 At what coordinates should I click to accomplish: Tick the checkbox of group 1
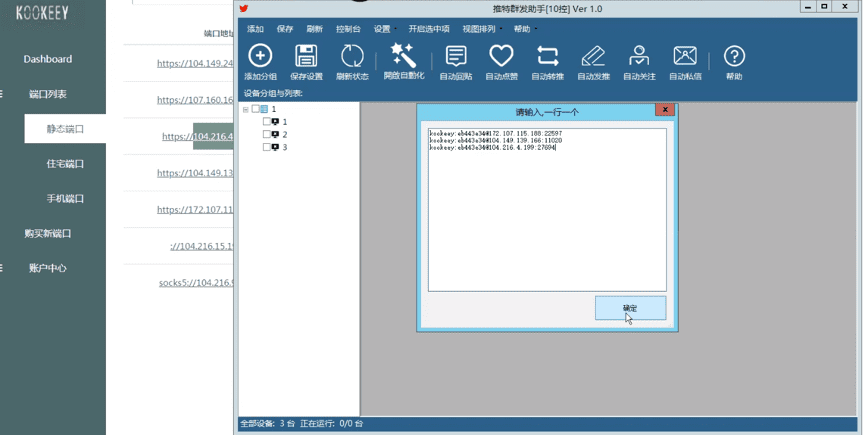[256, 109]
